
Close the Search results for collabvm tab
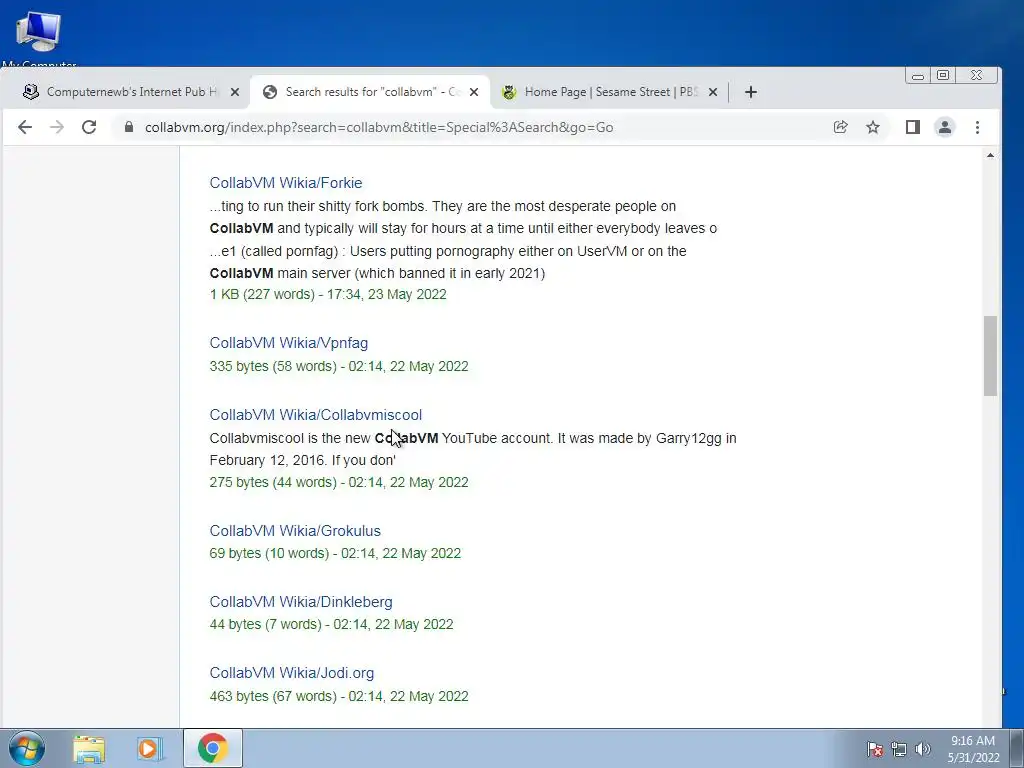474,92
